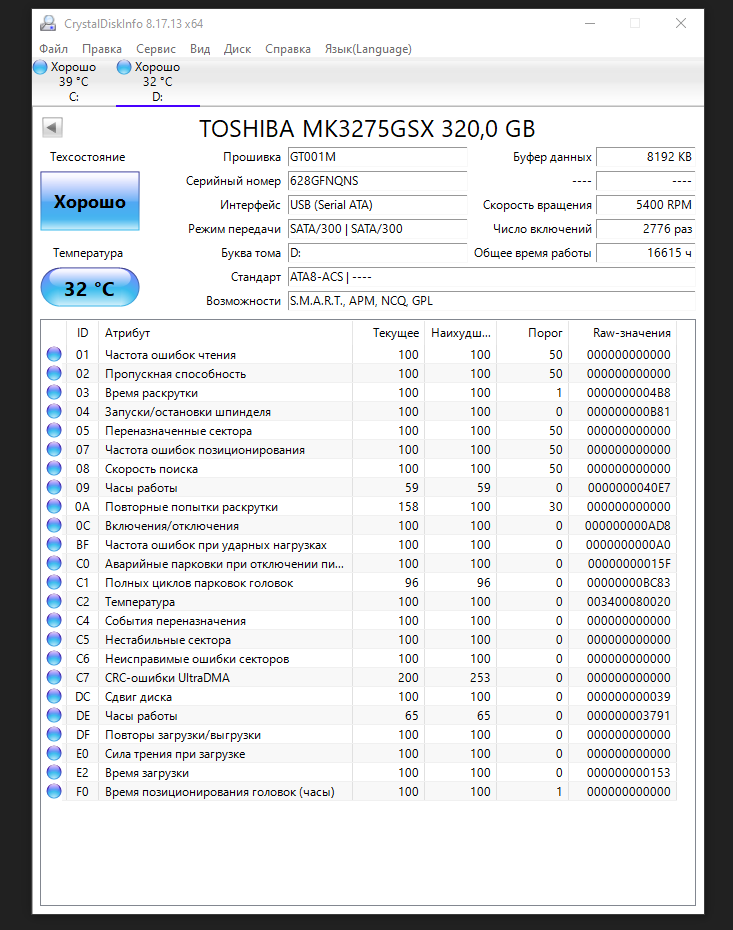733x930 pixels.
Task: Click the Наихудш... column header
Action: (x=461, y=333)
